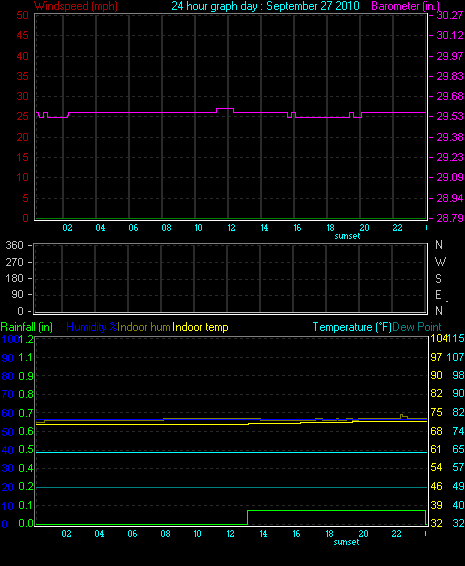The width and height of the screenshot is (465, 566).
Task: Select the Indoor temp legend label
Action: point(200,327)
